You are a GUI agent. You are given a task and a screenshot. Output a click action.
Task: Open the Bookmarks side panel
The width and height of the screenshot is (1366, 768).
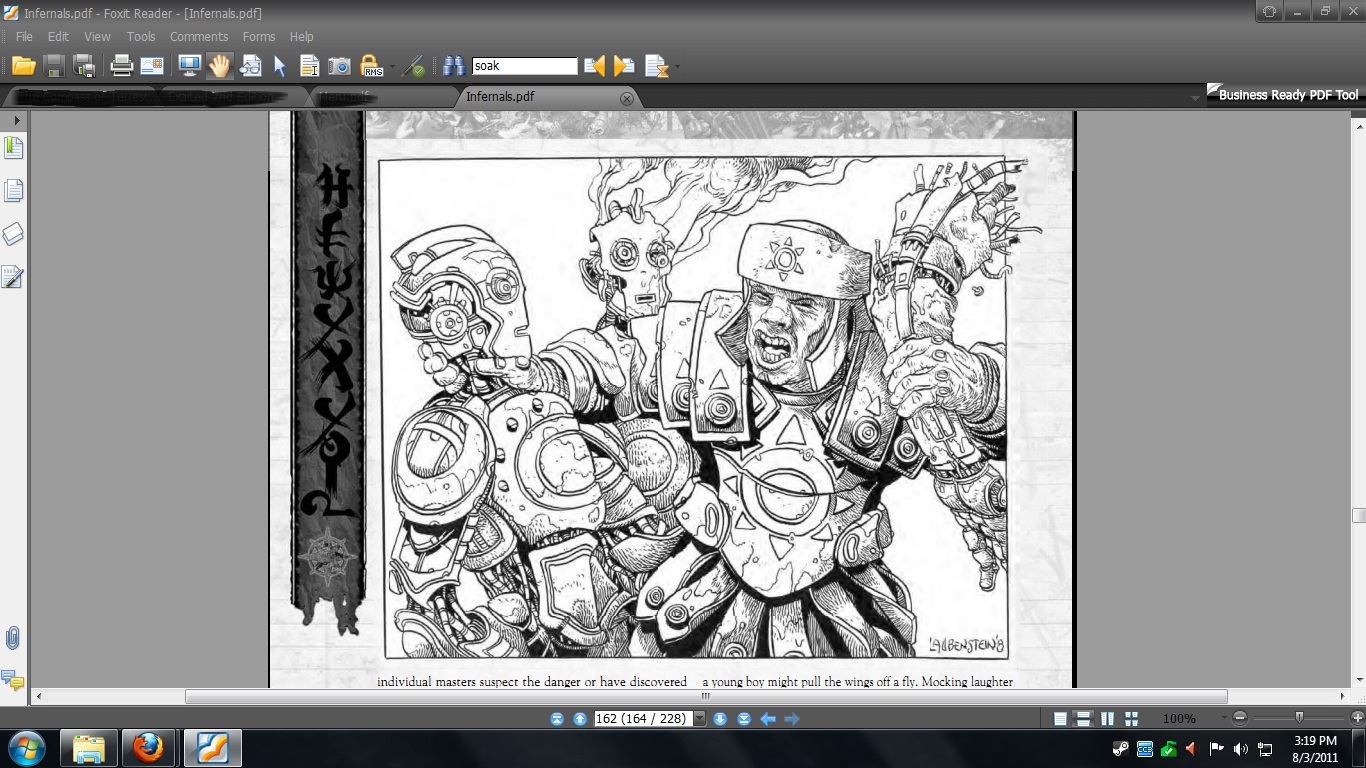tap(13, 148)
